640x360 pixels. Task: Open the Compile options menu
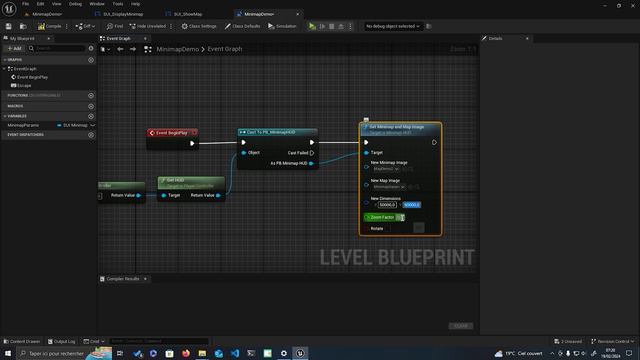tap(67, 26)
